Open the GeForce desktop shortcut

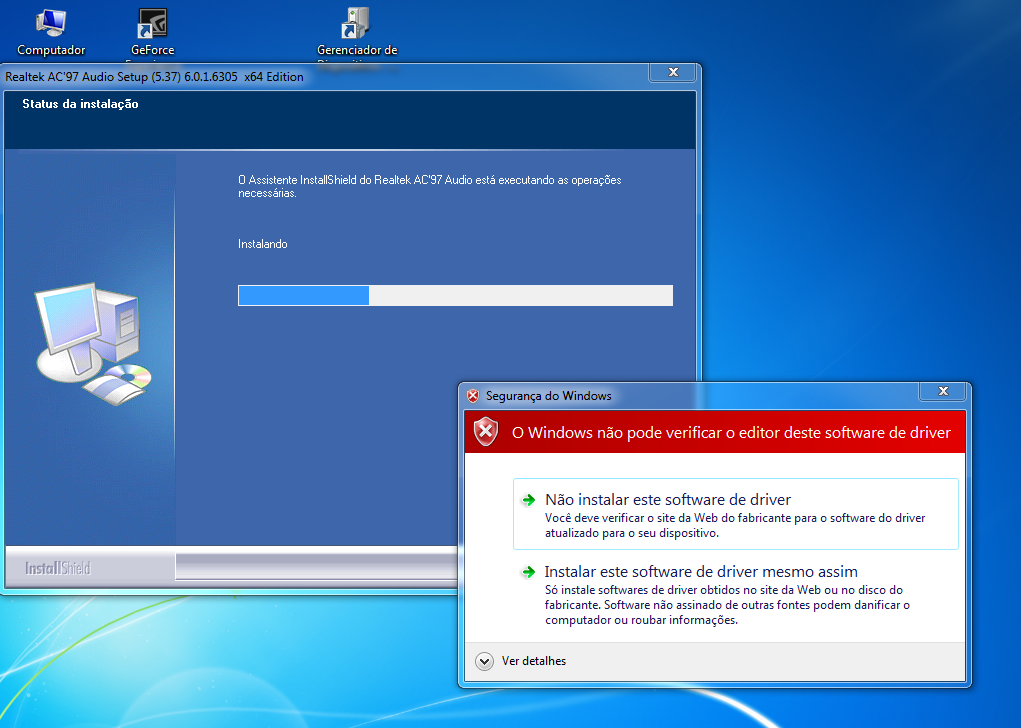pyautogui.click(x=153, y=33)
